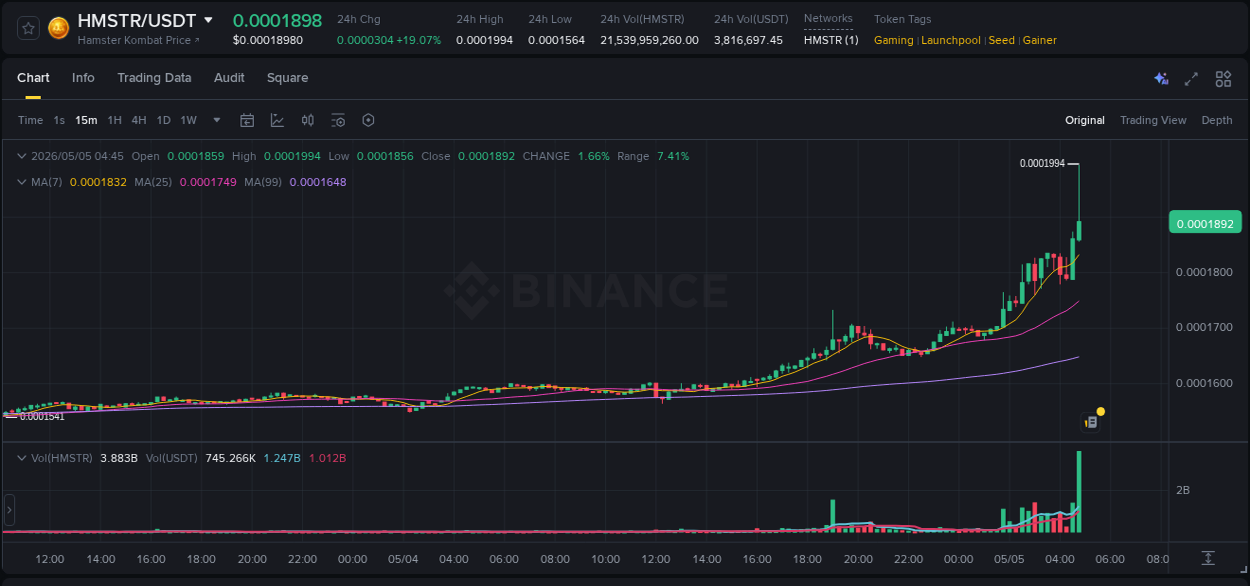Select the 1D interval

point(163,120)
